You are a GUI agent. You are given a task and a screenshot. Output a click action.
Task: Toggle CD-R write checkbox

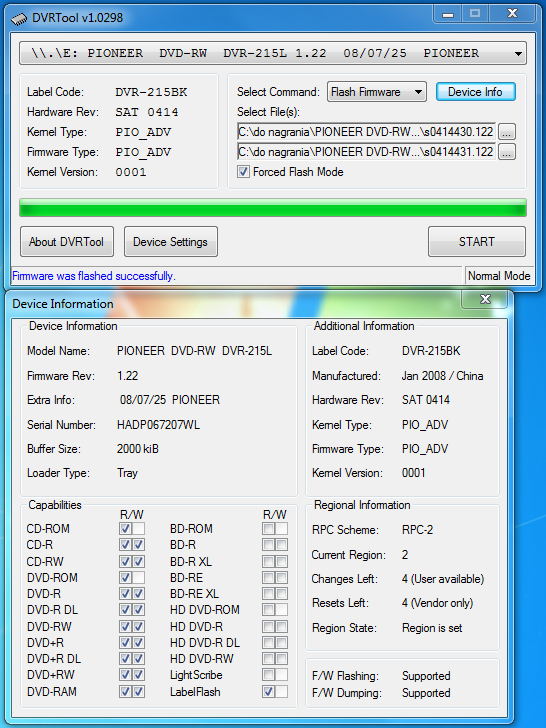coord(138,545)
